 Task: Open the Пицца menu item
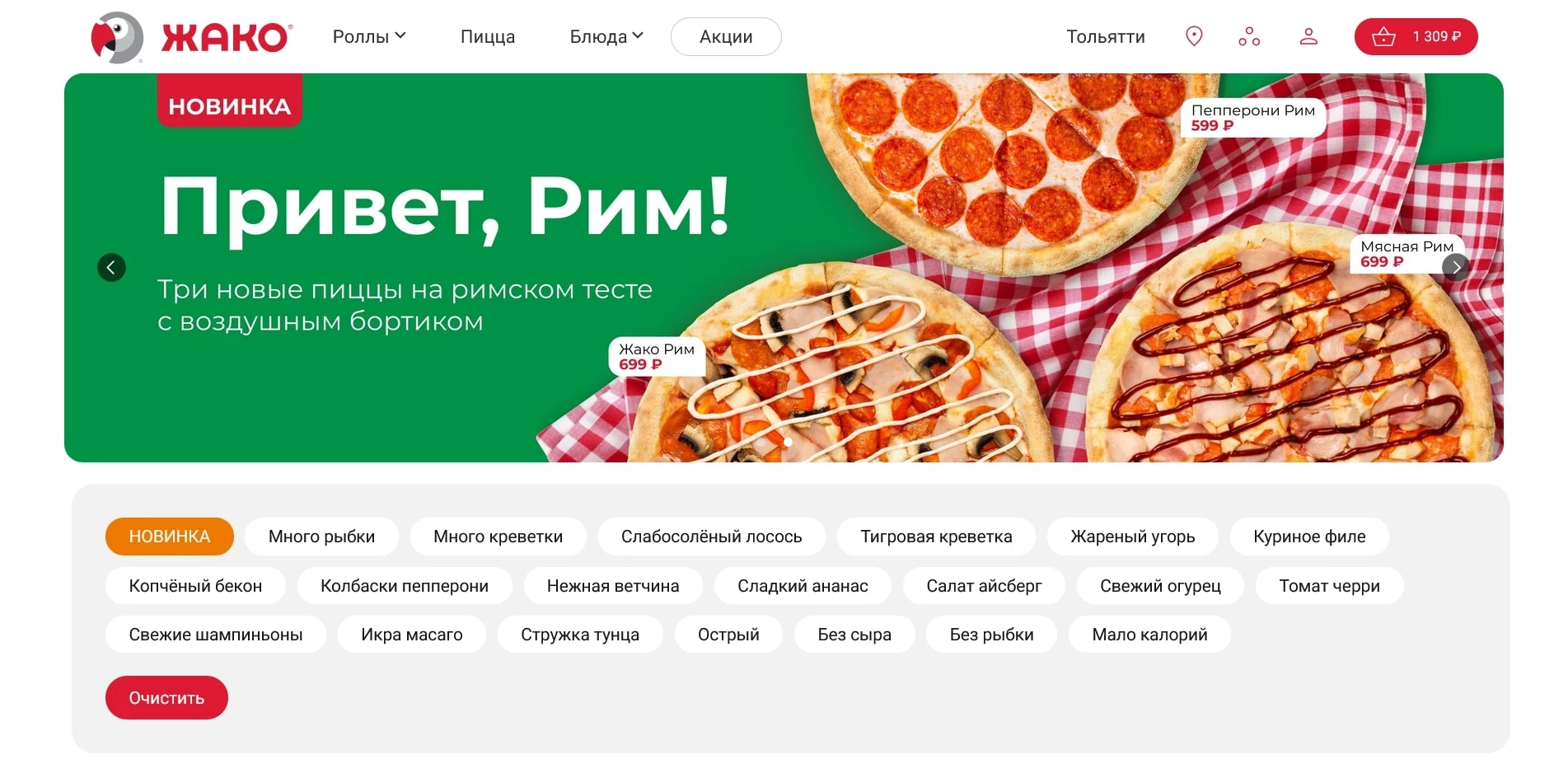[x=488, y=36]
